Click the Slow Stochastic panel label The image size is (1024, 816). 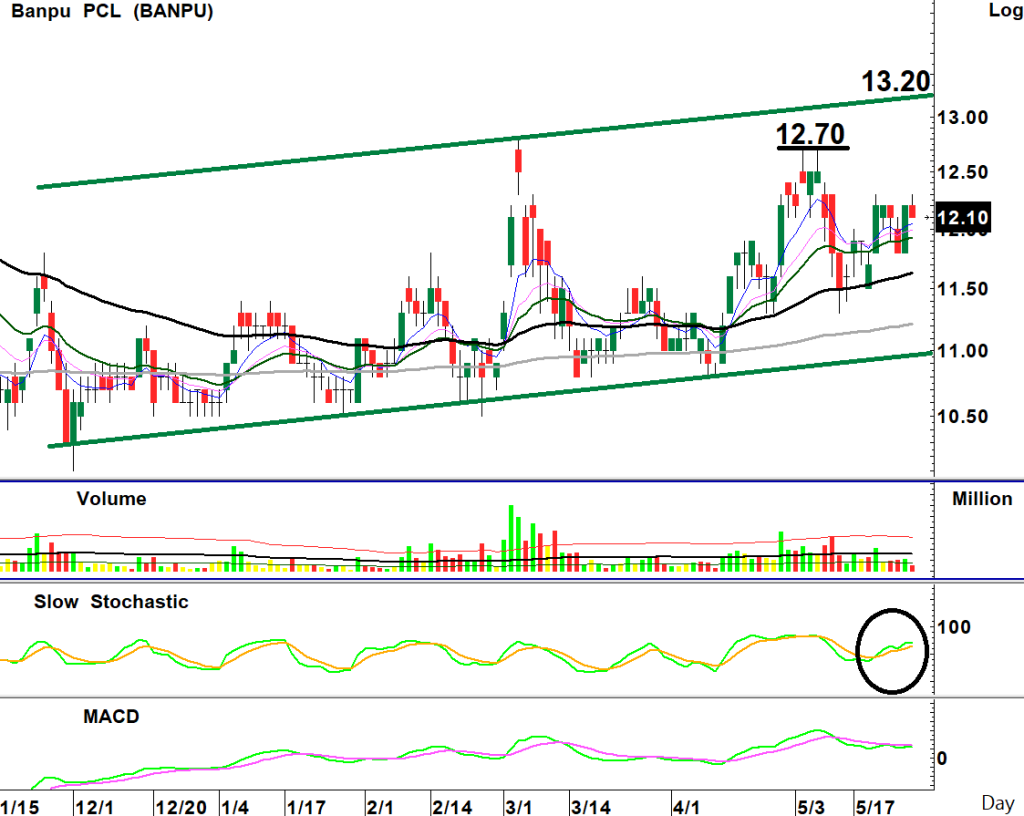111,602
